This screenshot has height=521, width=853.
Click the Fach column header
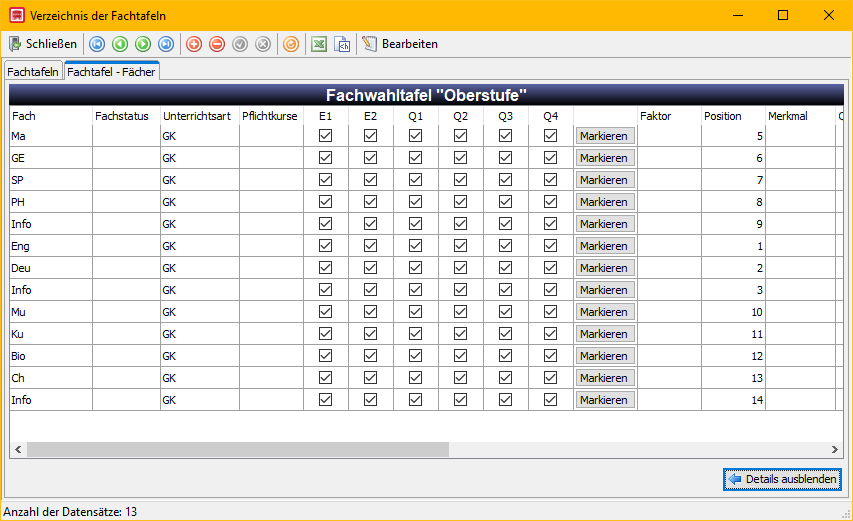point(51,116)
